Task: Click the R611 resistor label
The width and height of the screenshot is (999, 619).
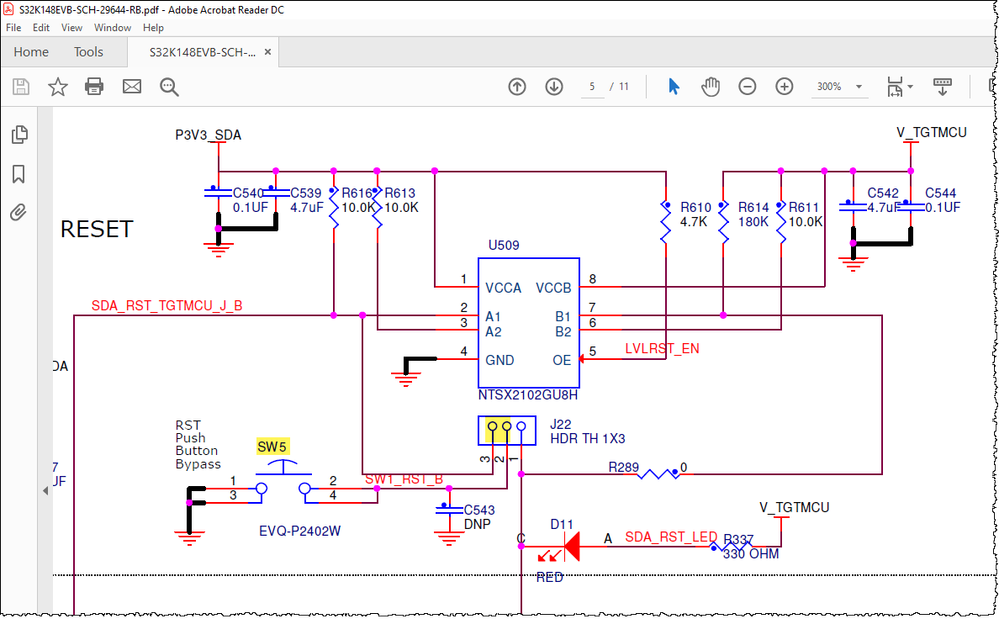Action: [x=804, y=208]
